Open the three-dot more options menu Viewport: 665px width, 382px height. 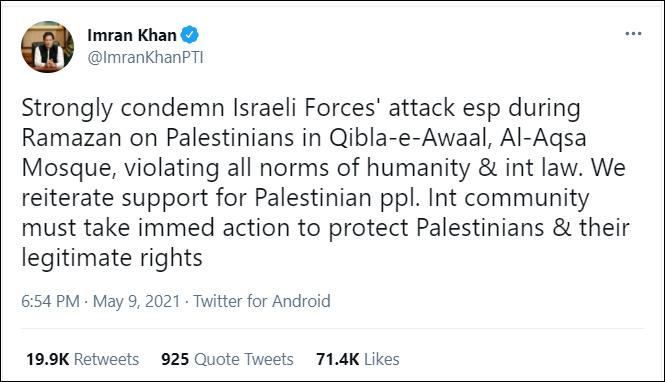coord(633,34)
